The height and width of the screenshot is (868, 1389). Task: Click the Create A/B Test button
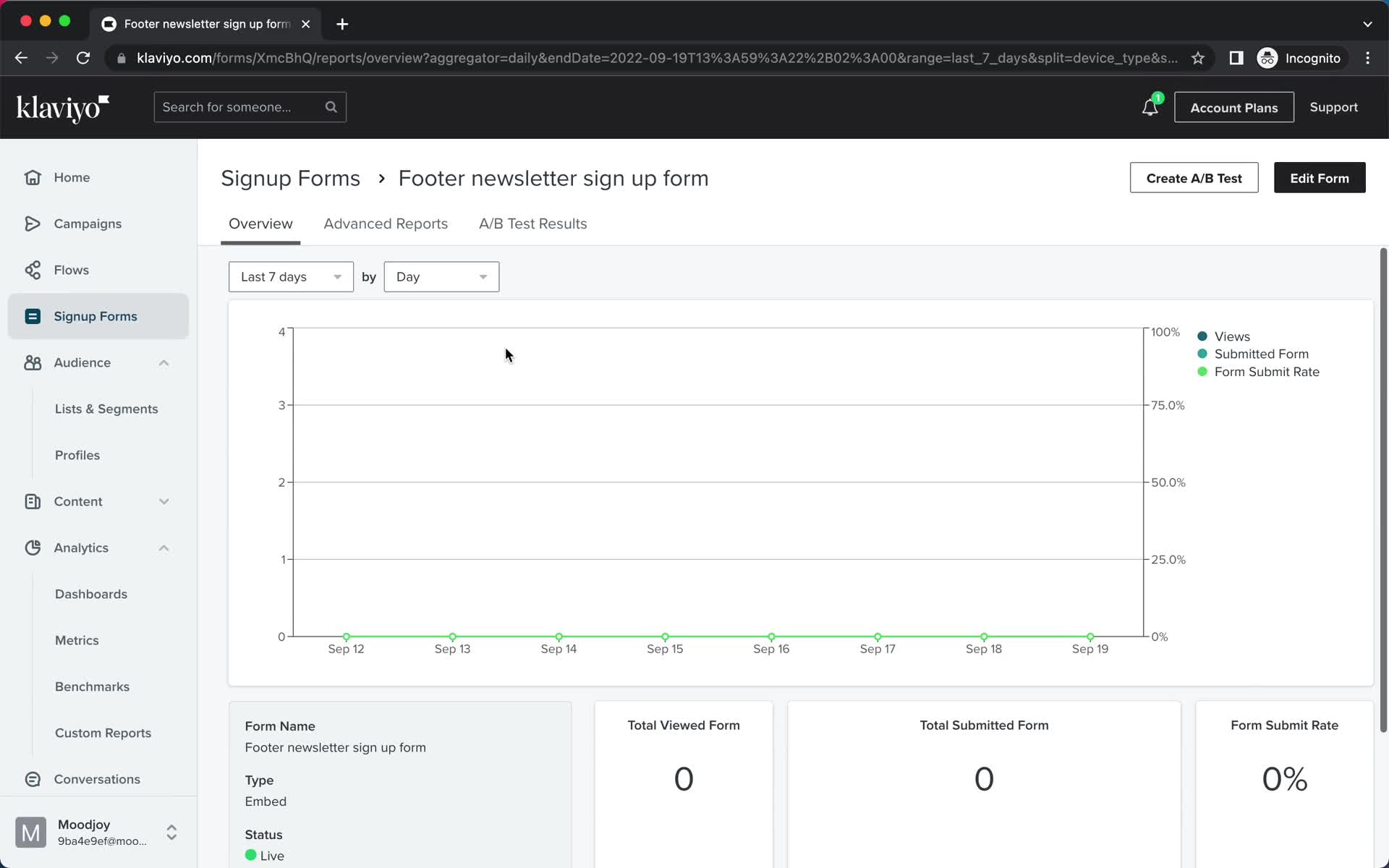pyautogui.click(x=1194, y=178)
